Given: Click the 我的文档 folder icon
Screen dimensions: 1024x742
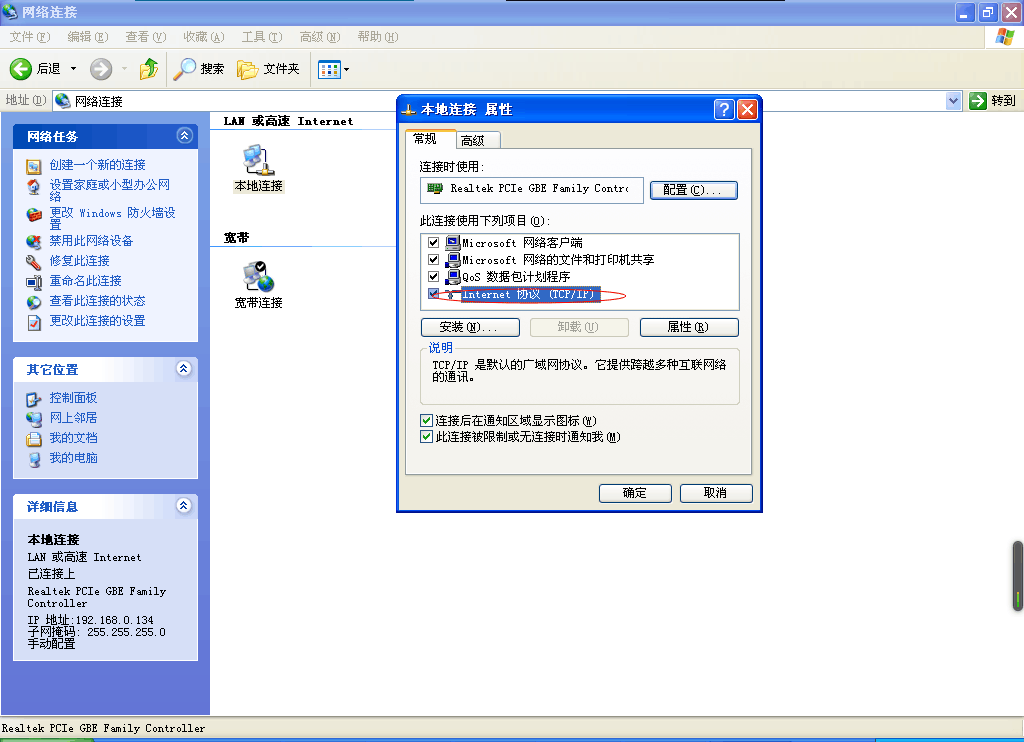Looking at the screenshot, I should pos(33,439).
